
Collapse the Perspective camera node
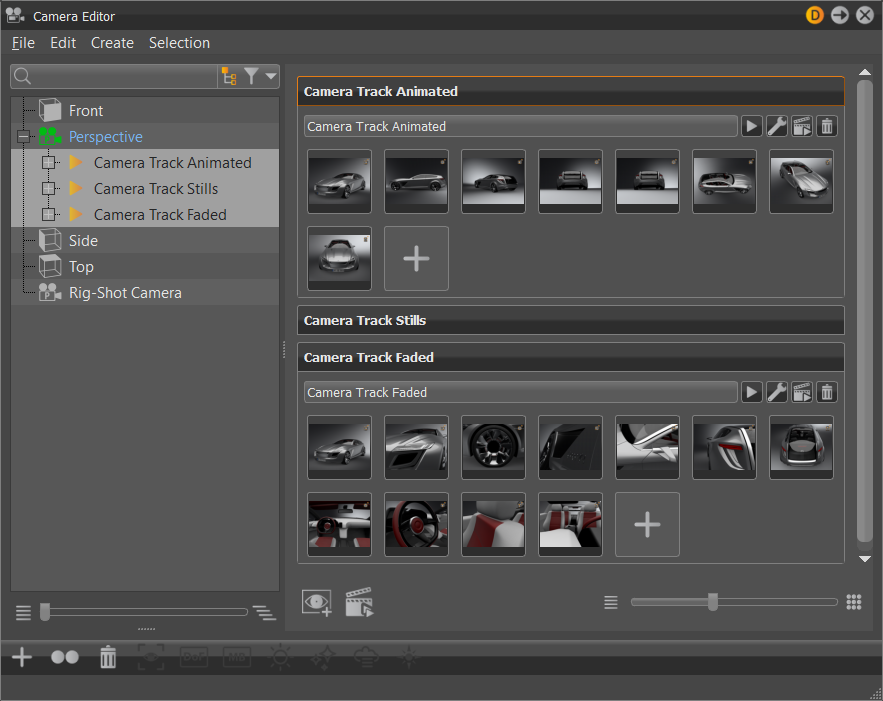click(x=23, y=137)
